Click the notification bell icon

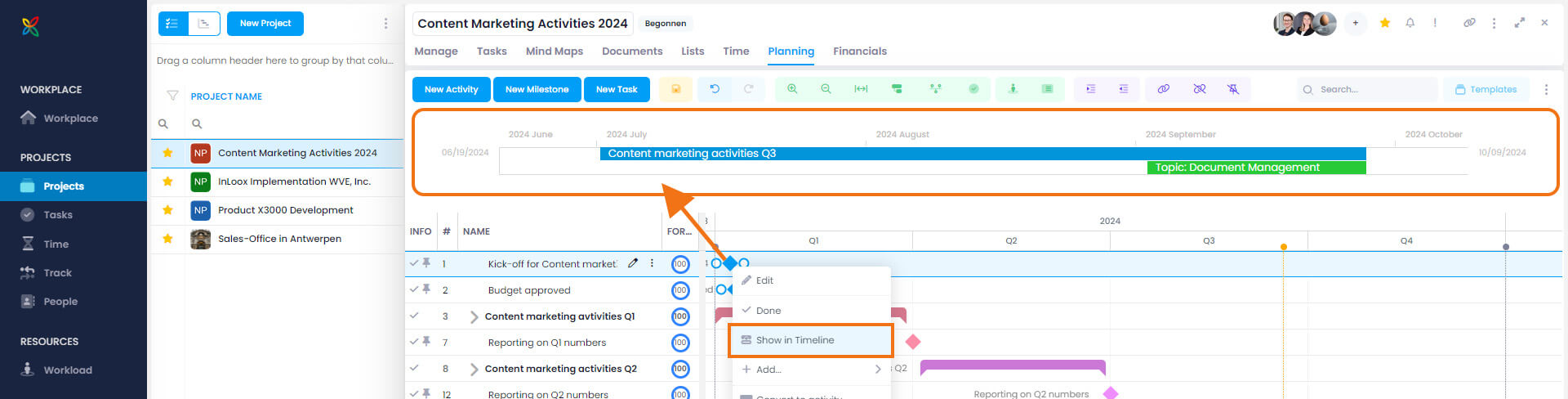[x=1410, y=23]
